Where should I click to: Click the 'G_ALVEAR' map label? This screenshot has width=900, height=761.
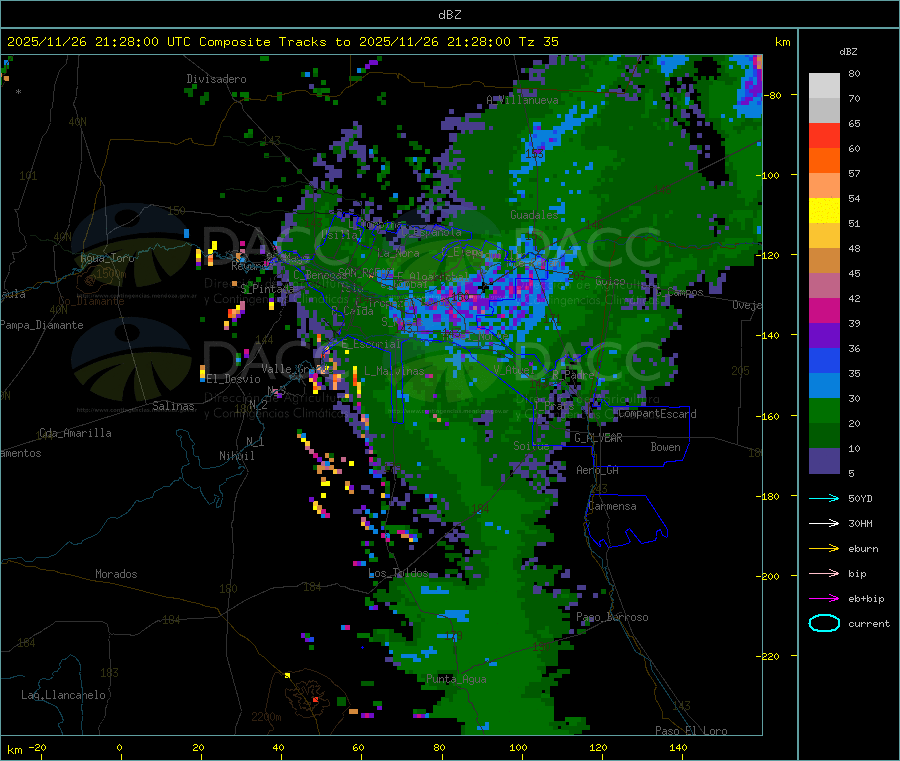click(x=598, y=438)
